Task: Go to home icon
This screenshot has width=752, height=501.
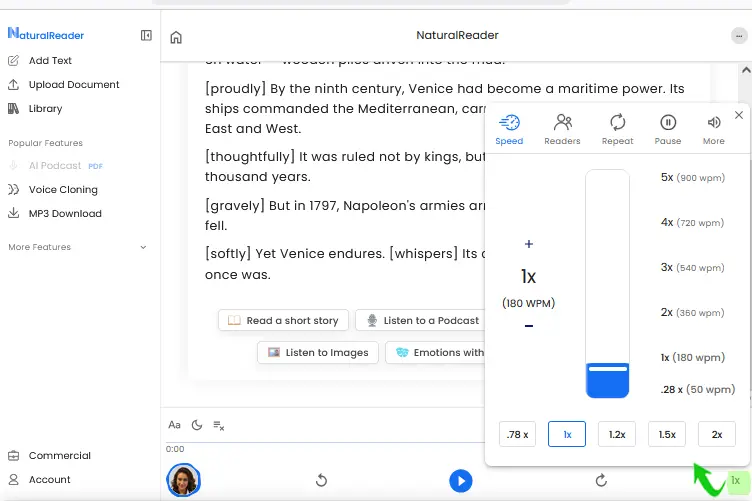Action: click(x=176, y=37)
